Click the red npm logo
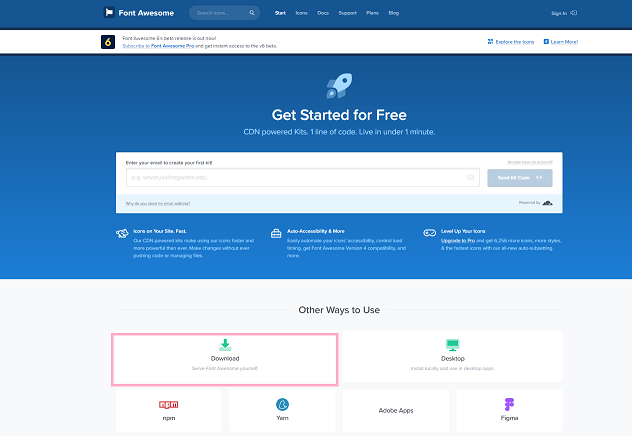The image size is (632, 436). (168, 405)
